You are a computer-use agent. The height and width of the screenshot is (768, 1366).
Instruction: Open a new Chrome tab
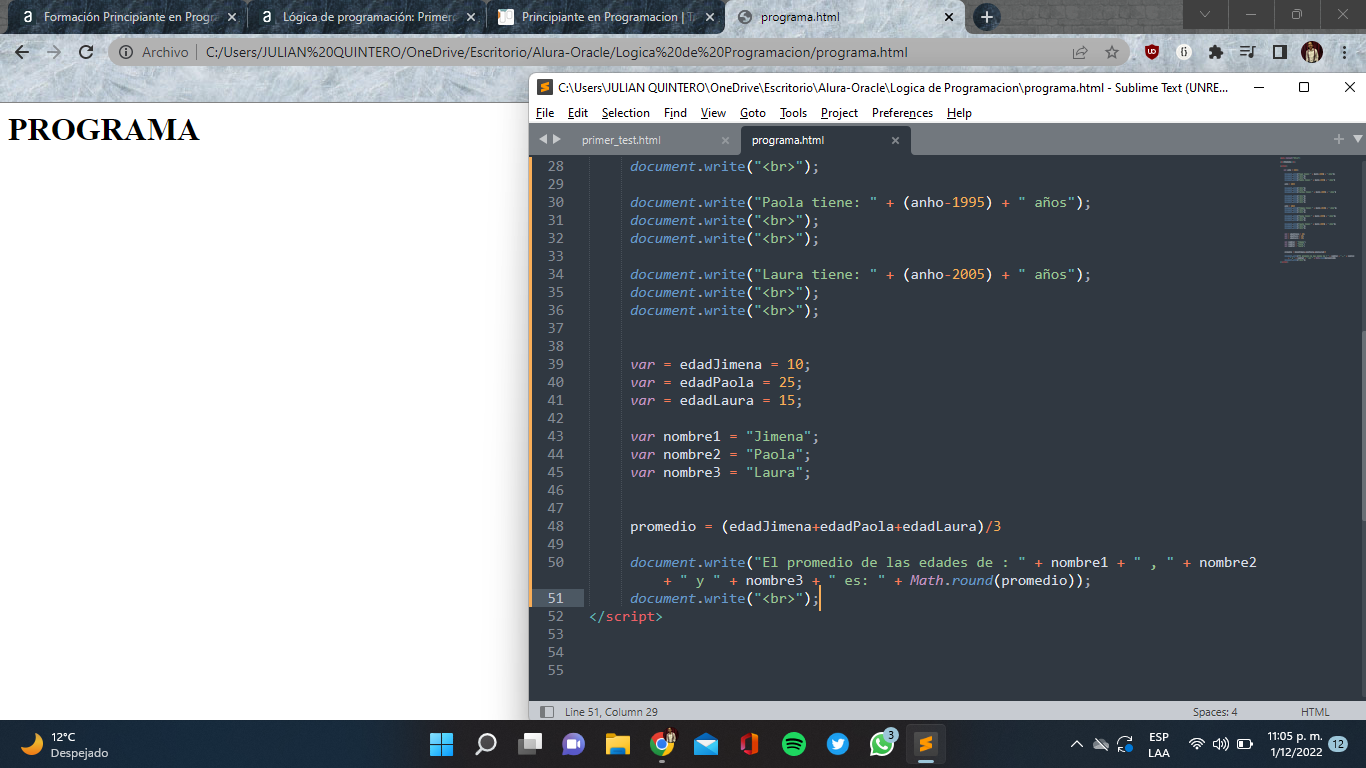pos(986,17)
